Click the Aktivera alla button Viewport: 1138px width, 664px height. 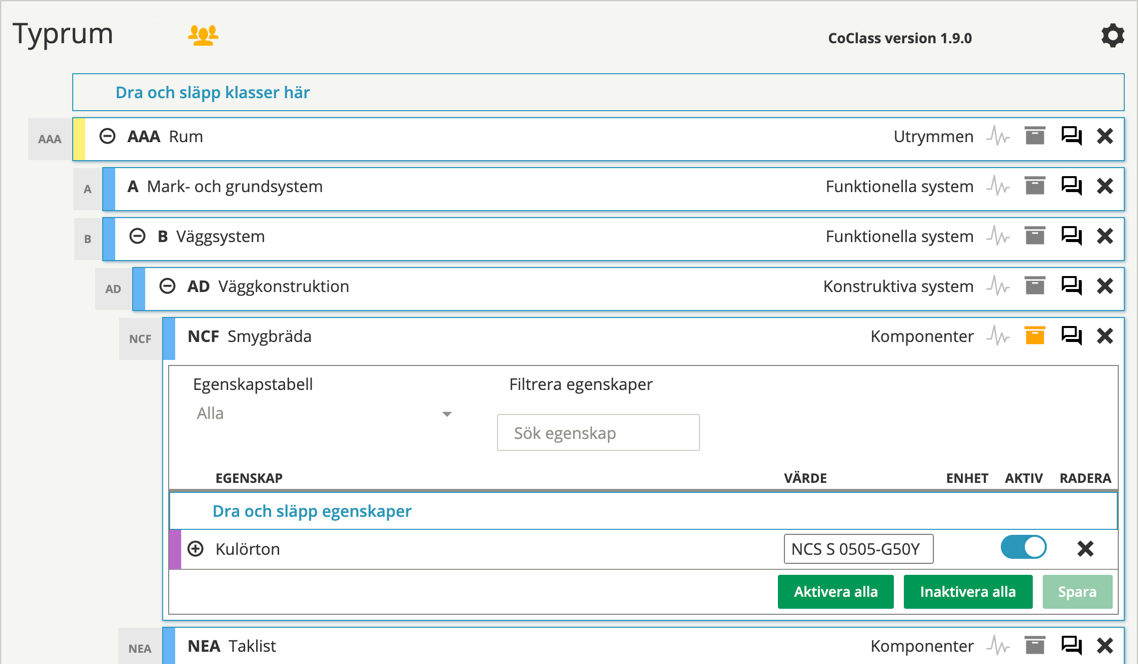(x=836, y=591)
